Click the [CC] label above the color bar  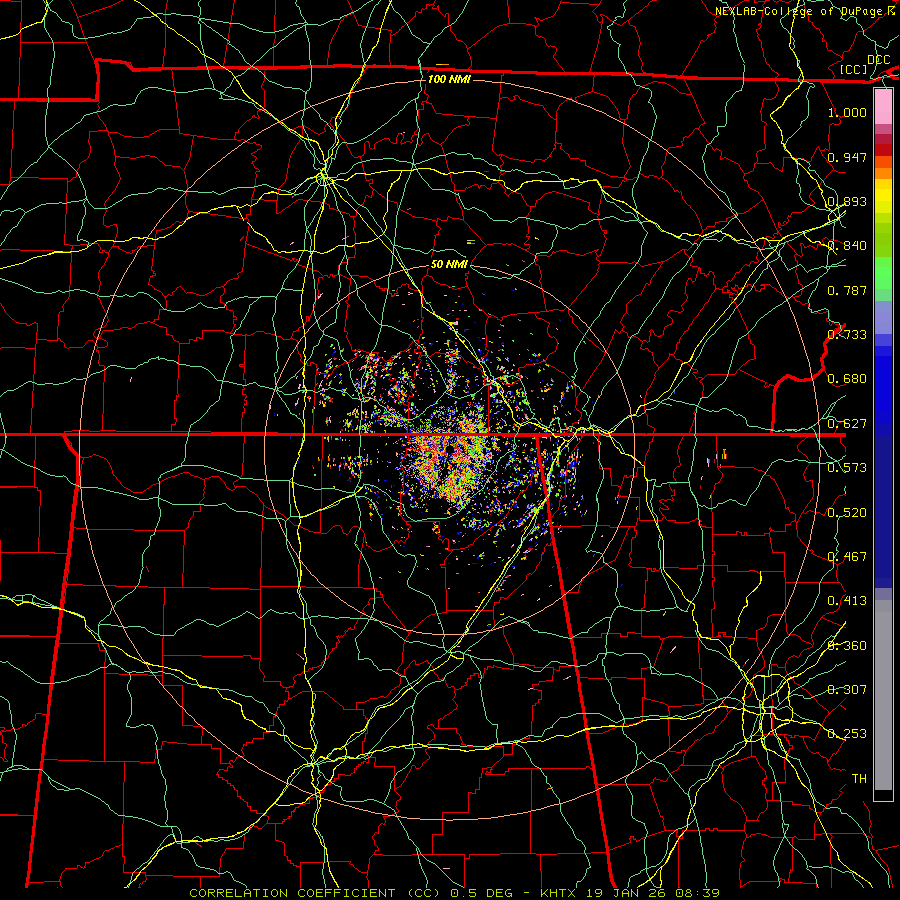(x=854, y=69)
